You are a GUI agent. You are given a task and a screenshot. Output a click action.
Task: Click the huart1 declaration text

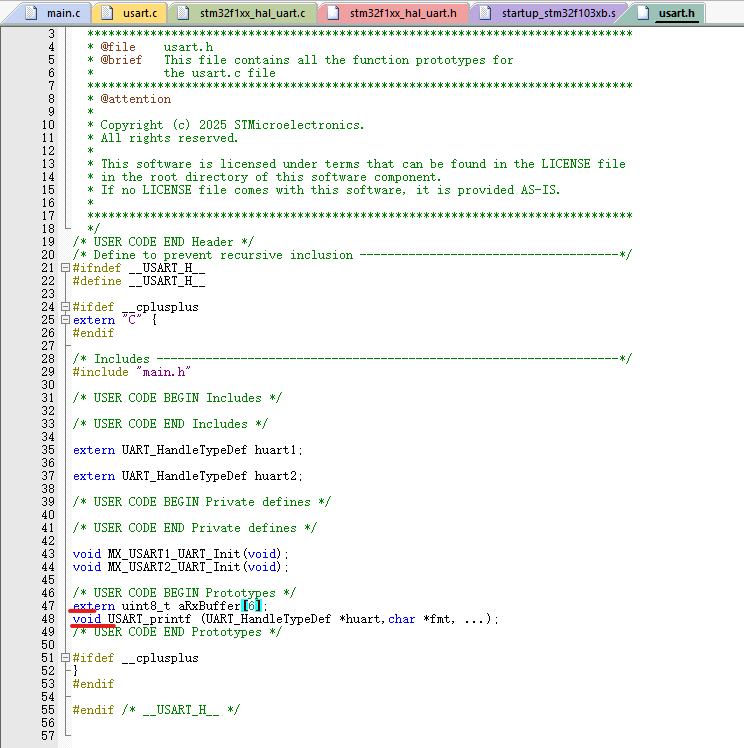pyautogui.click(x=187, y=450)
